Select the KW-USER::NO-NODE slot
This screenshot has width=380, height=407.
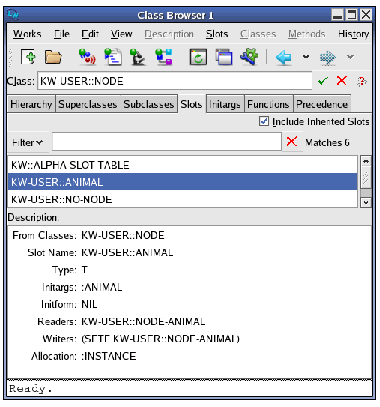click(x=183, y=199)
